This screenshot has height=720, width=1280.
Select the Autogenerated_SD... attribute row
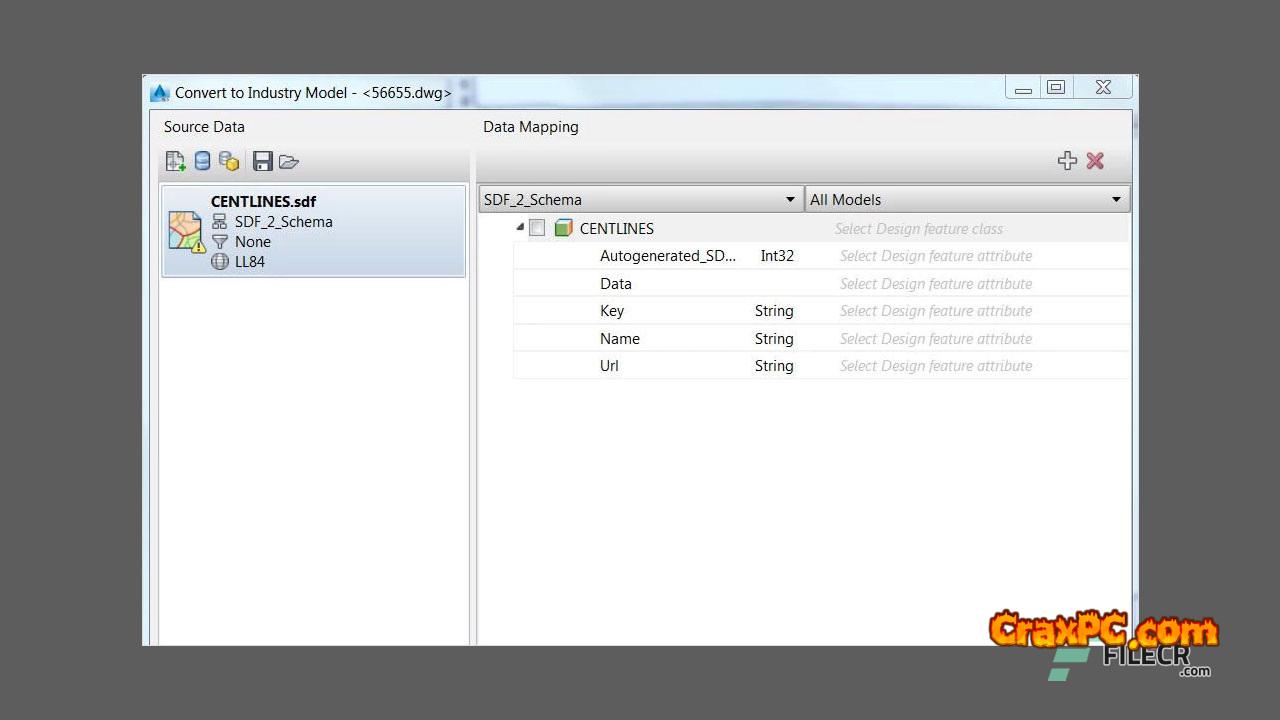pyautogui.click(x=667, y=256)
